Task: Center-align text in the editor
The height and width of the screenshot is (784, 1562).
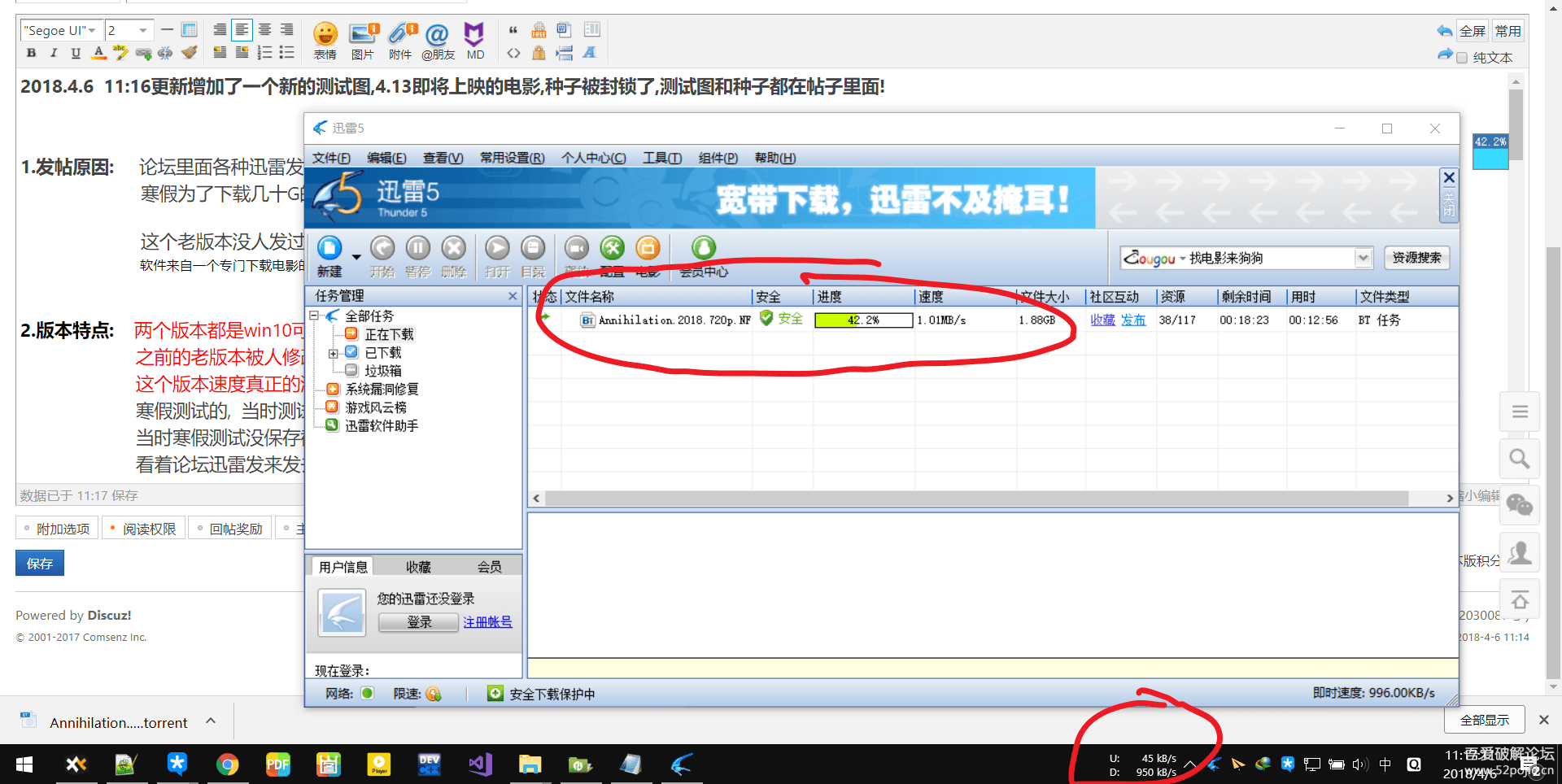Action: (x=264, y=30)
